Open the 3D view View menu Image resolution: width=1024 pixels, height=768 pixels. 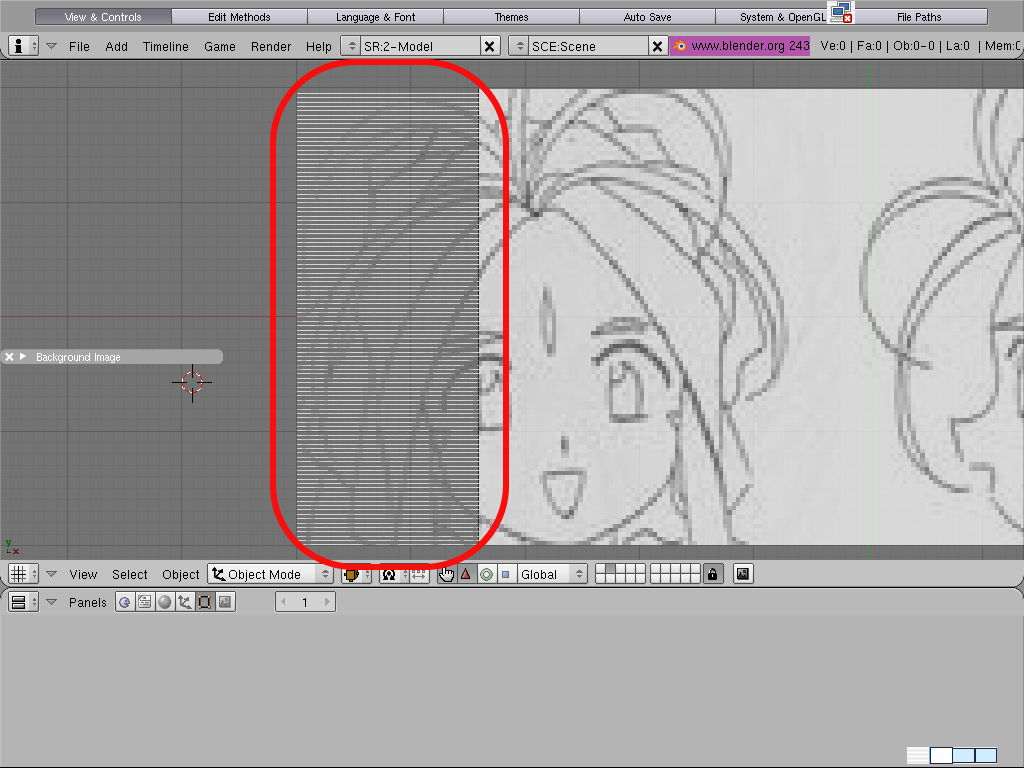(x=83, y=574)
